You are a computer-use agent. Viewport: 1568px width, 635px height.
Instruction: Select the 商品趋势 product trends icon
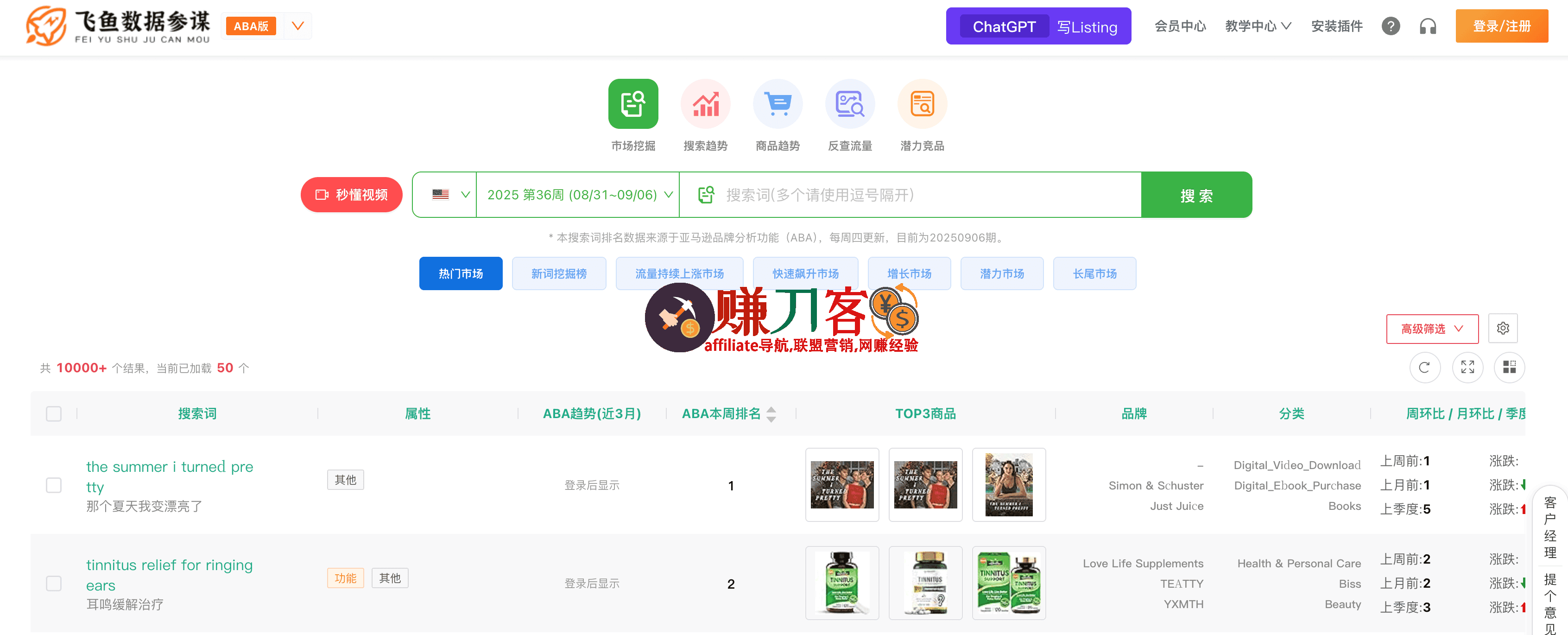point(778,103)
